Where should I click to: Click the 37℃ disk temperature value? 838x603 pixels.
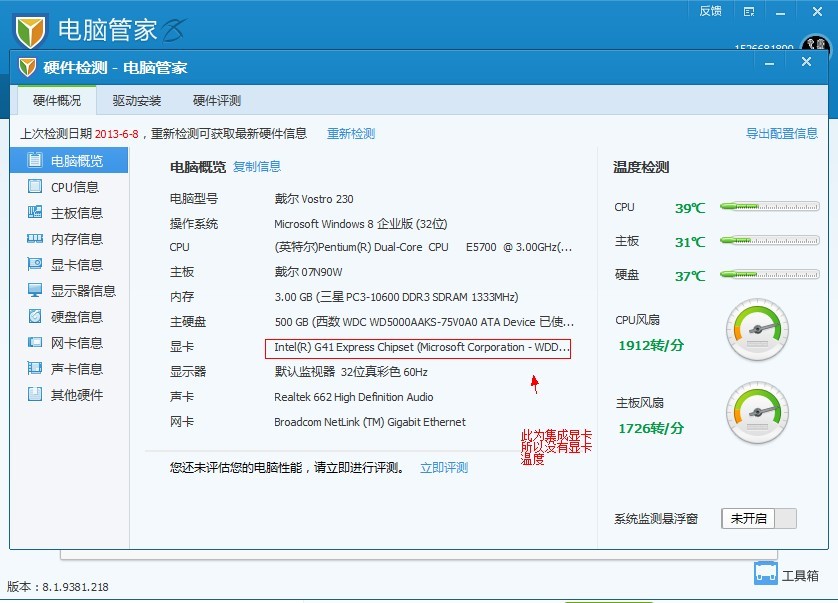[x=690, y=276]
